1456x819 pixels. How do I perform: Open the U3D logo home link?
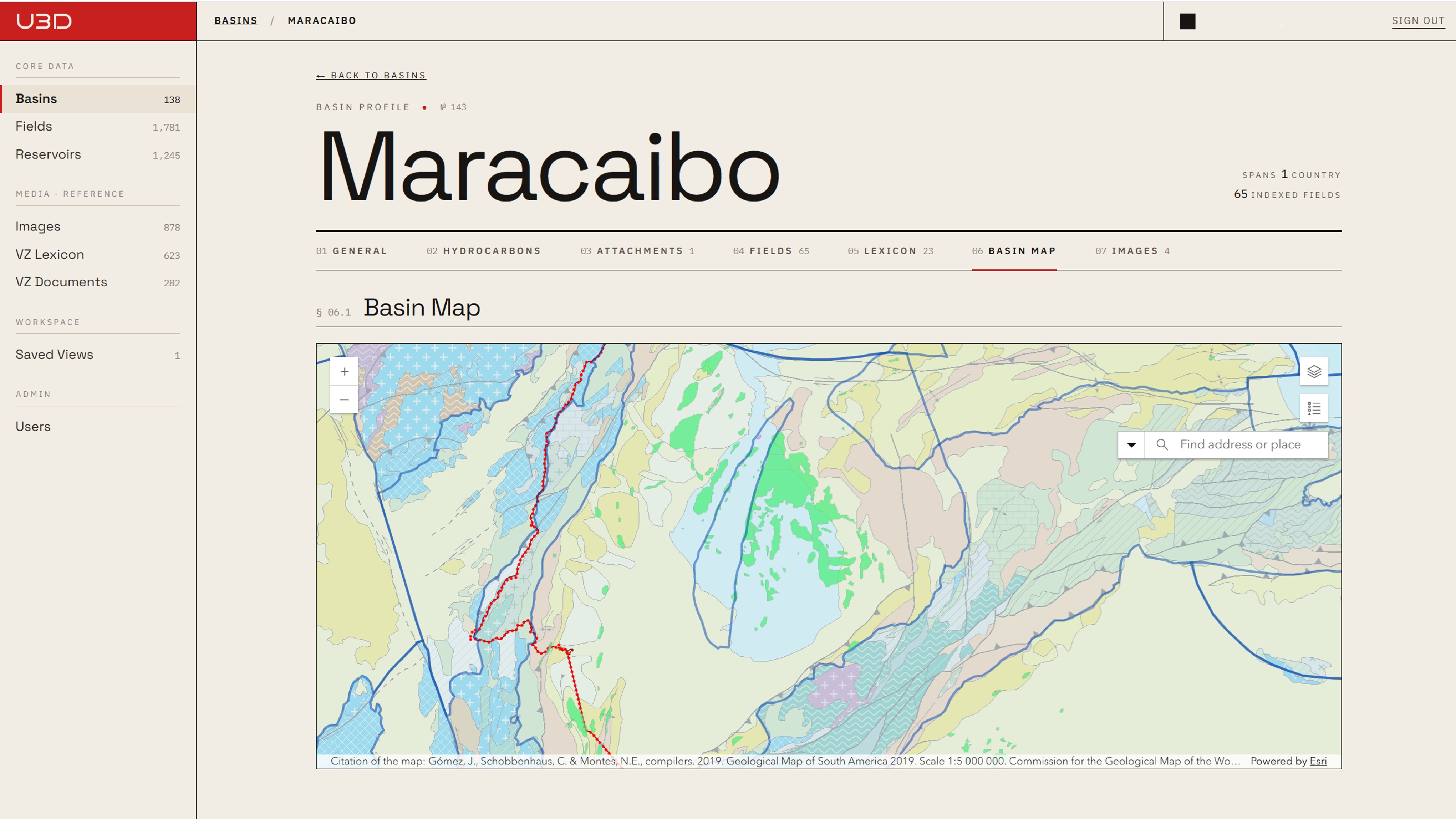44,21
